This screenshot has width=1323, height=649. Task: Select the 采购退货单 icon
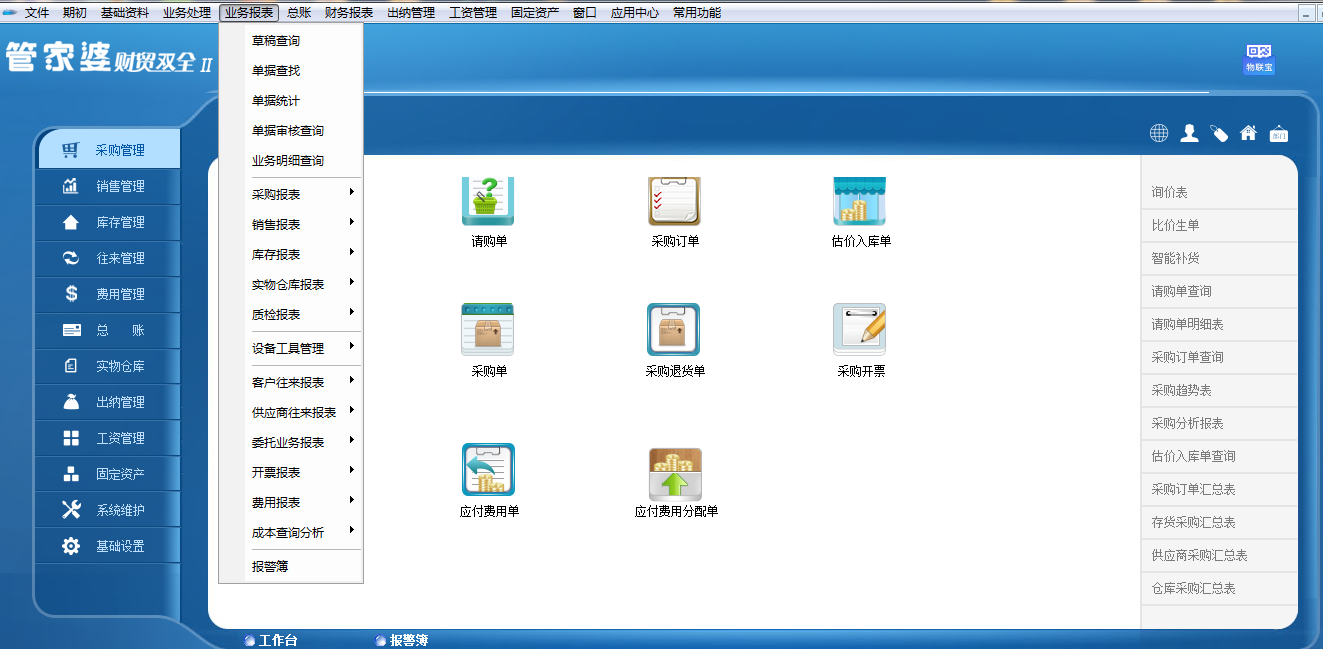[674, 330]
